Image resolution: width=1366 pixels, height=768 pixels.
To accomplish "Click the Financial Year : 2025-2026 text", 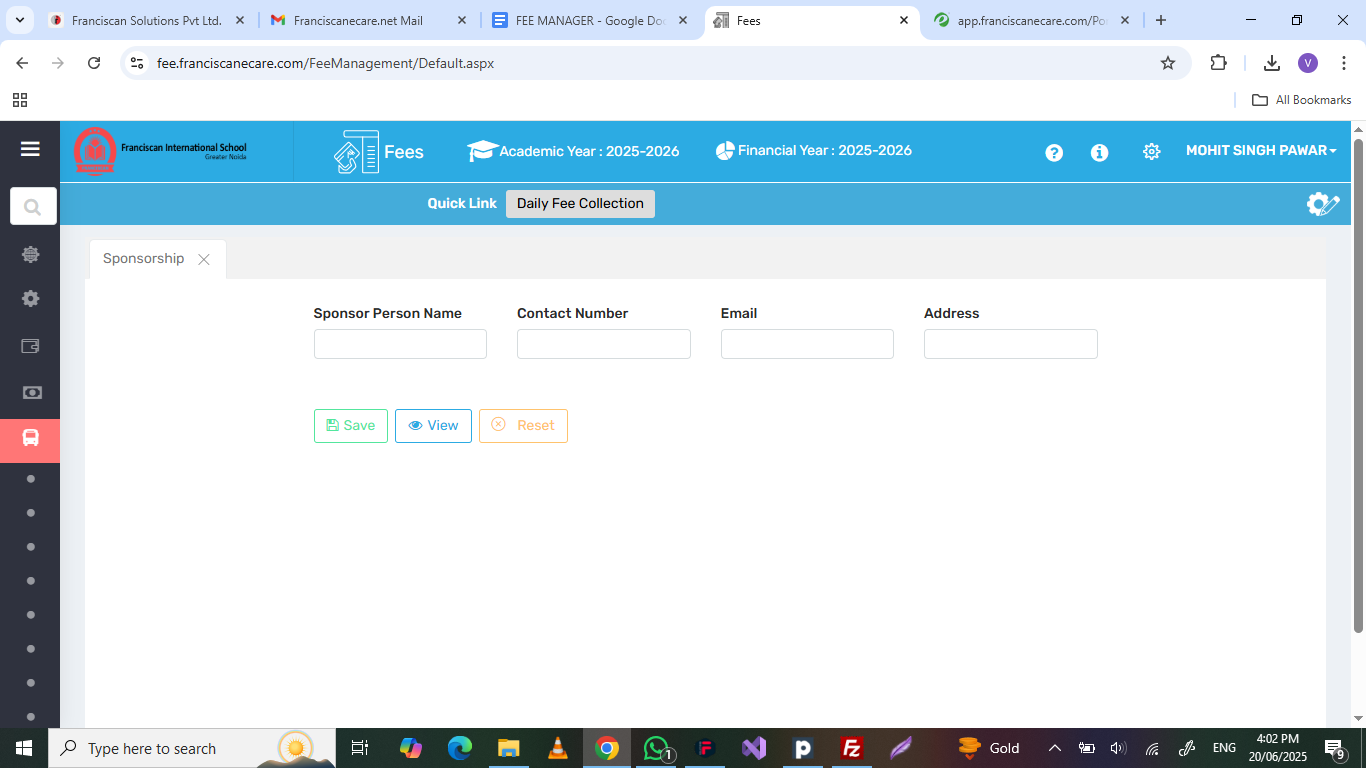I will tap(825, 151).
